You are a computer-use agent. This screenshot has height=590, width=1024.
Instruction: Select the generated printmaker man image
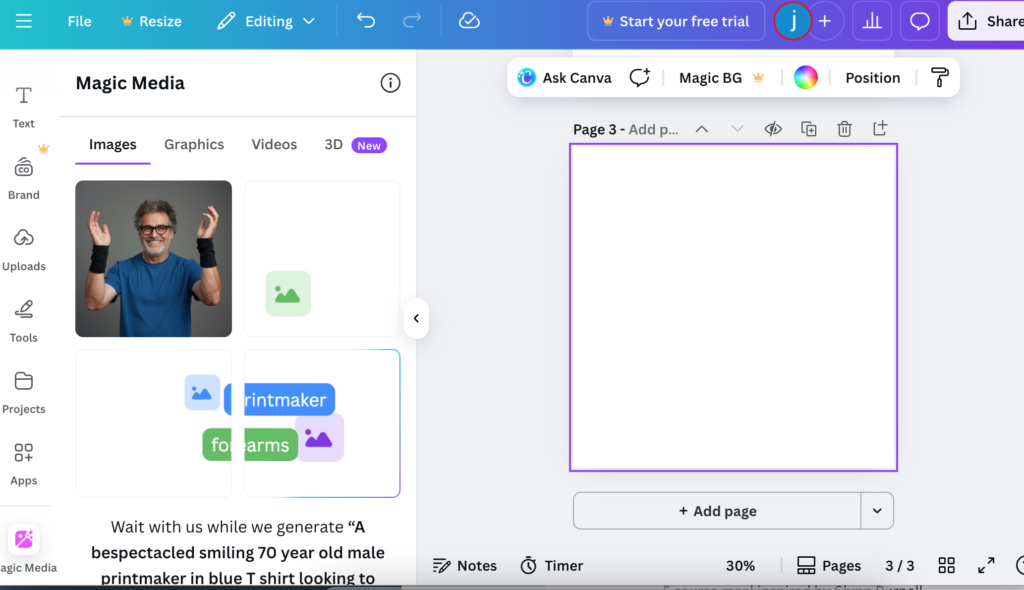click(153, 259)
